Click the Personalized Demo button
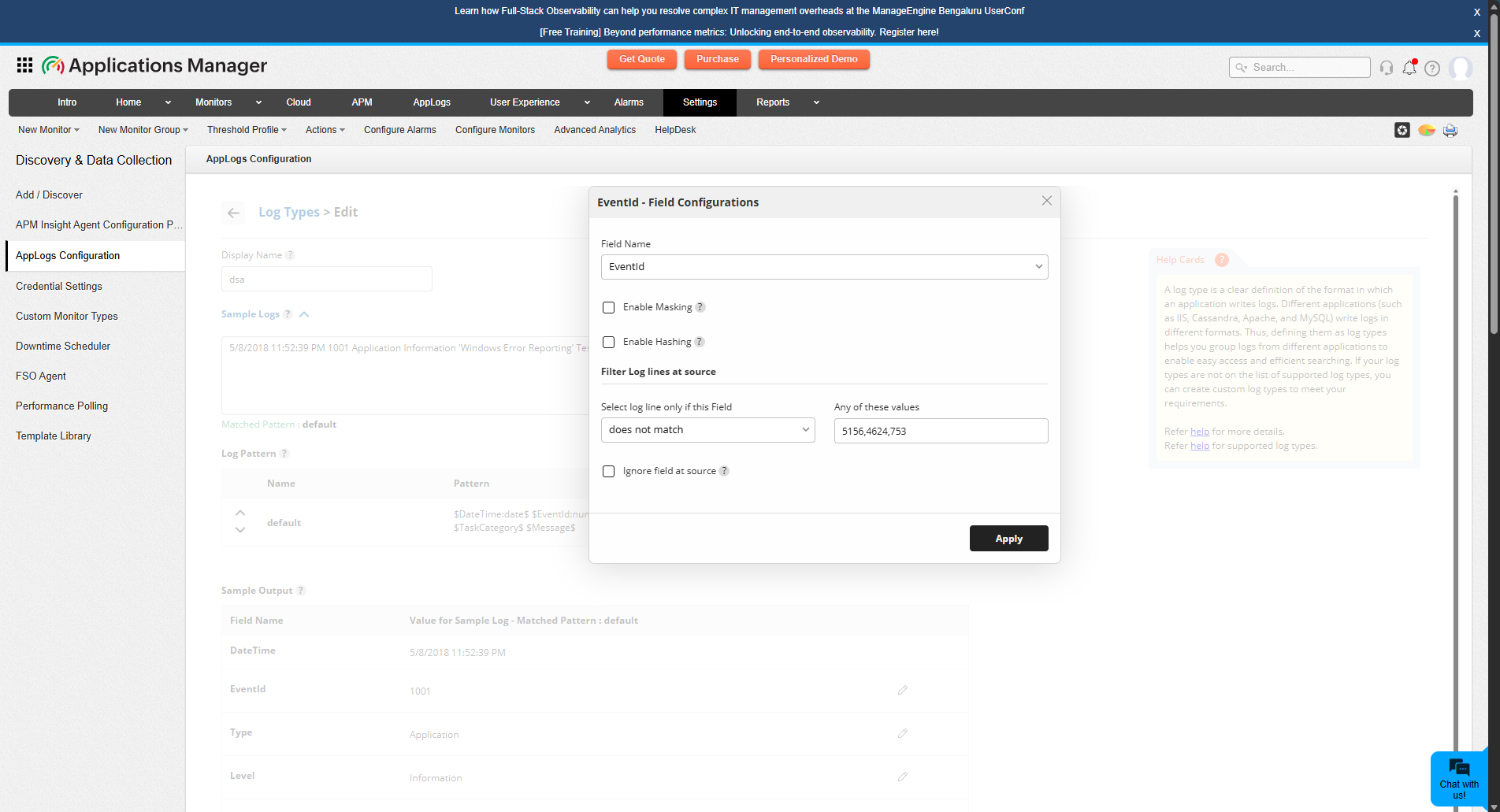 pos(814,59)
